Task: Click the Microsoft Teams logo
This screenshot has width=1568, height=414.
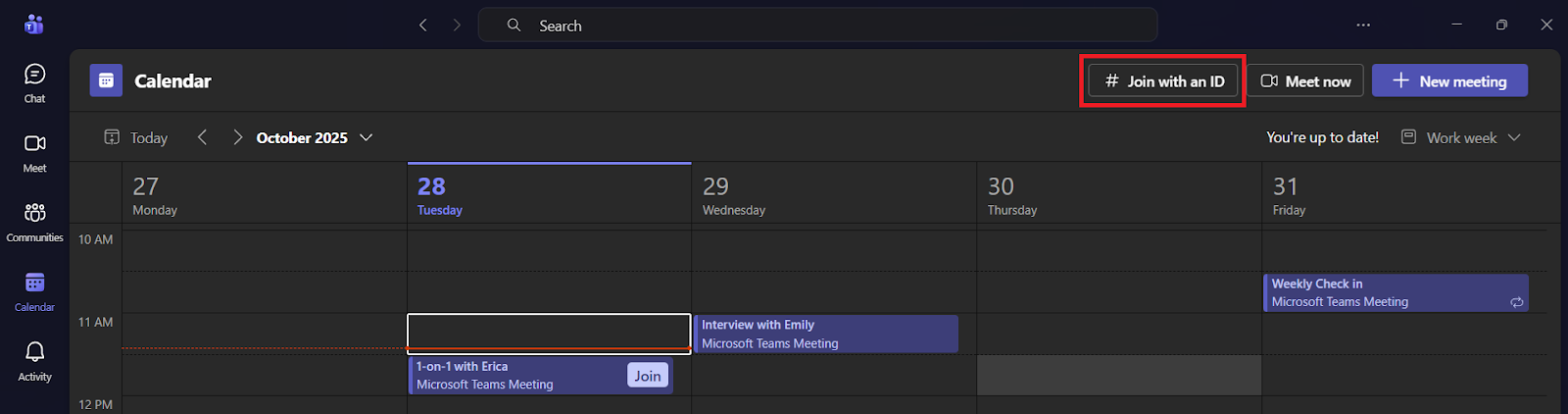Action: (34, 25)
